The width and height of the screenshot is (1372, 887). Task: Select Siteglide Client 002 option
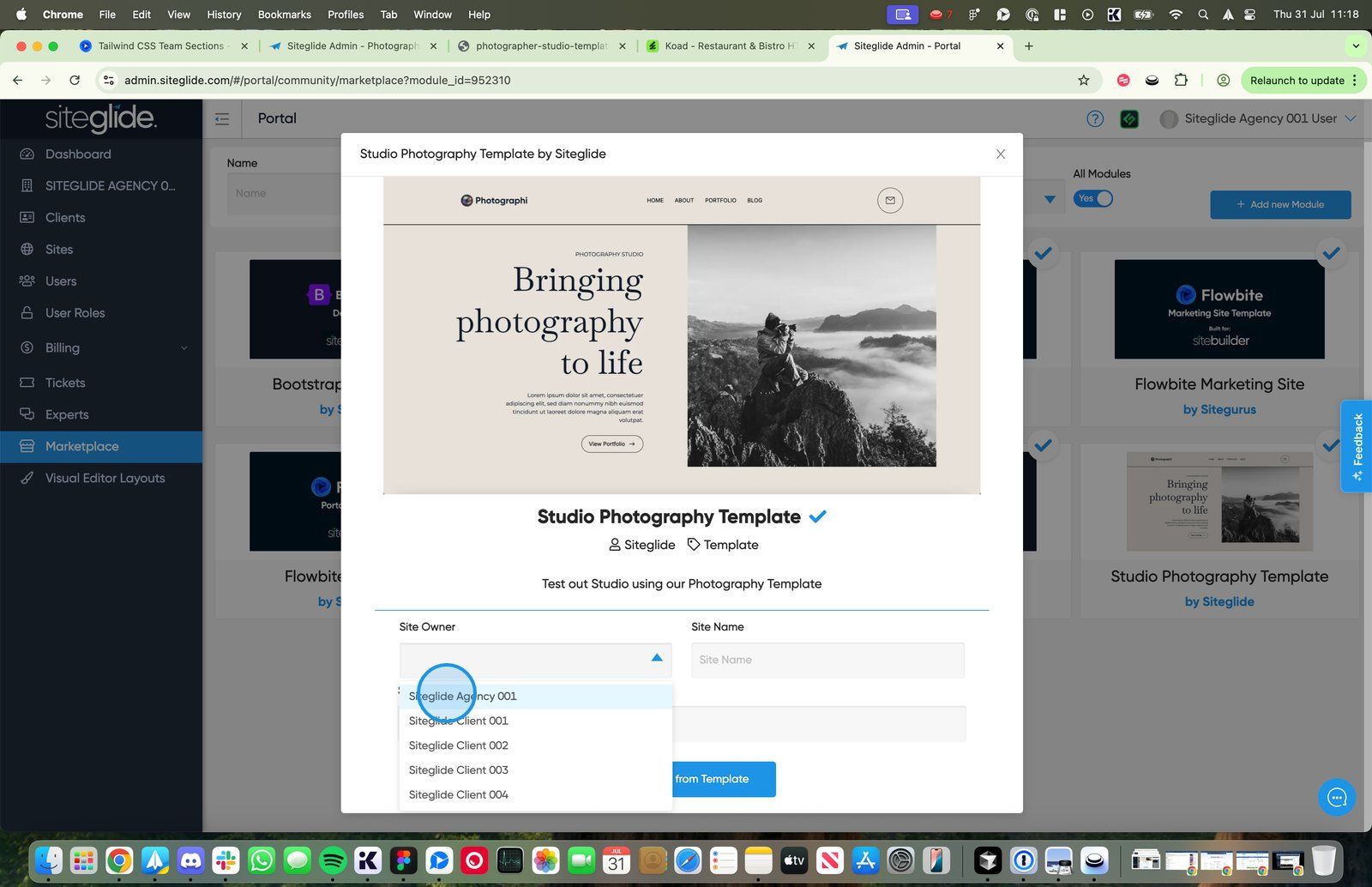coord(459,745)
